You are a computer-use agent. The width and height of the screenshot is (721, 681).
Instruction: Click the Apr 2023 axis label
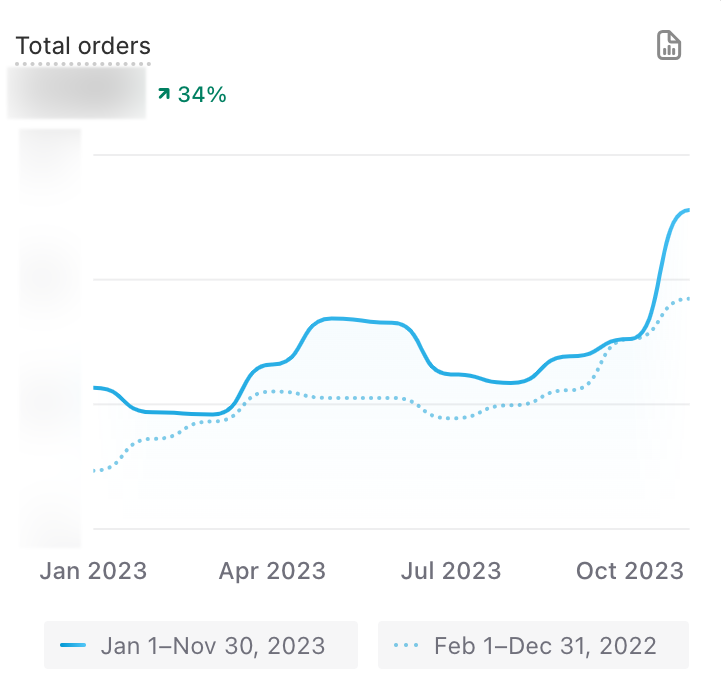(x=272, y=571)
